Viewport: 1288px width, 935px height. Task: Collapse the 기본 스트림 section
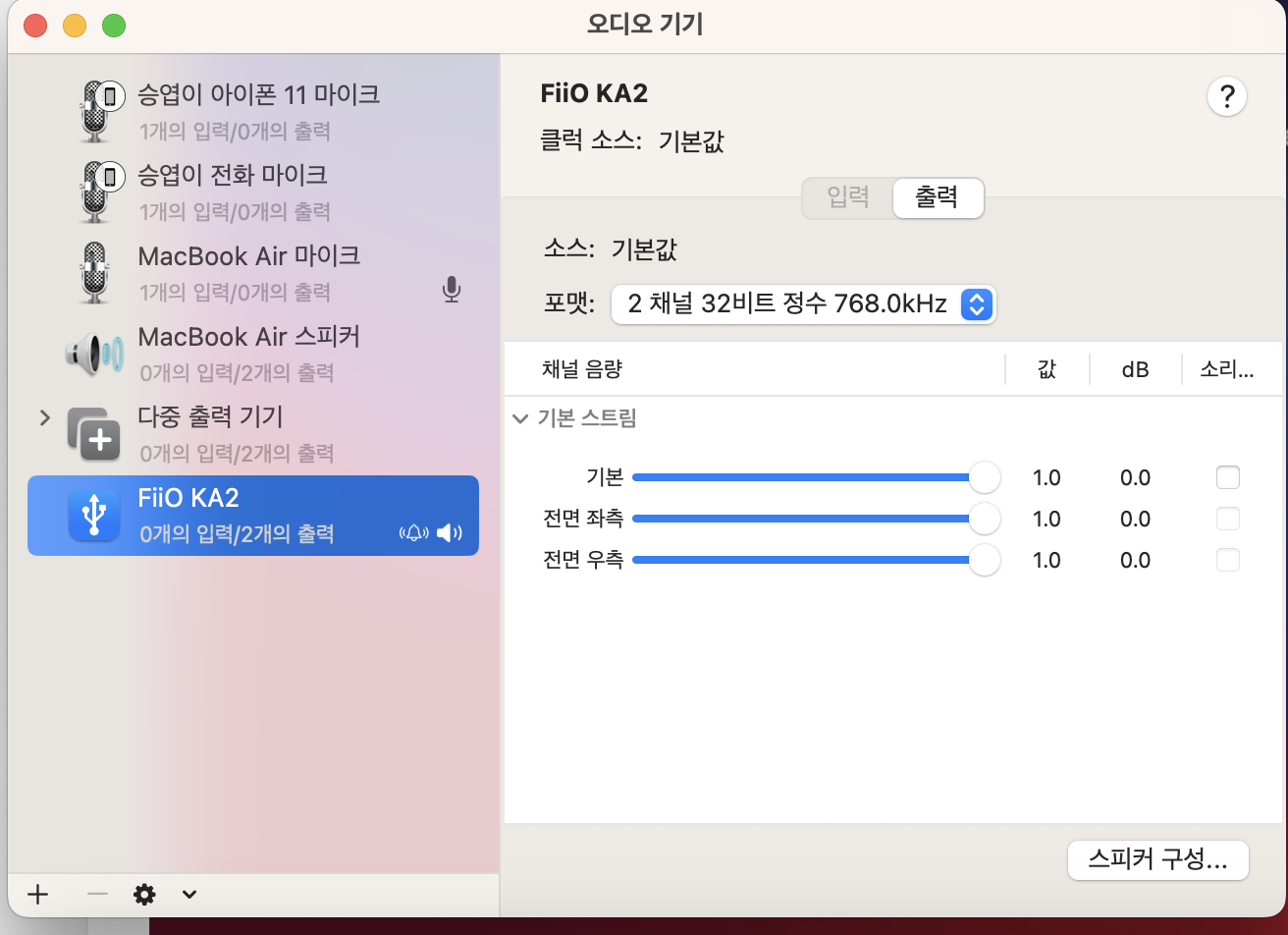pos(519,419)
